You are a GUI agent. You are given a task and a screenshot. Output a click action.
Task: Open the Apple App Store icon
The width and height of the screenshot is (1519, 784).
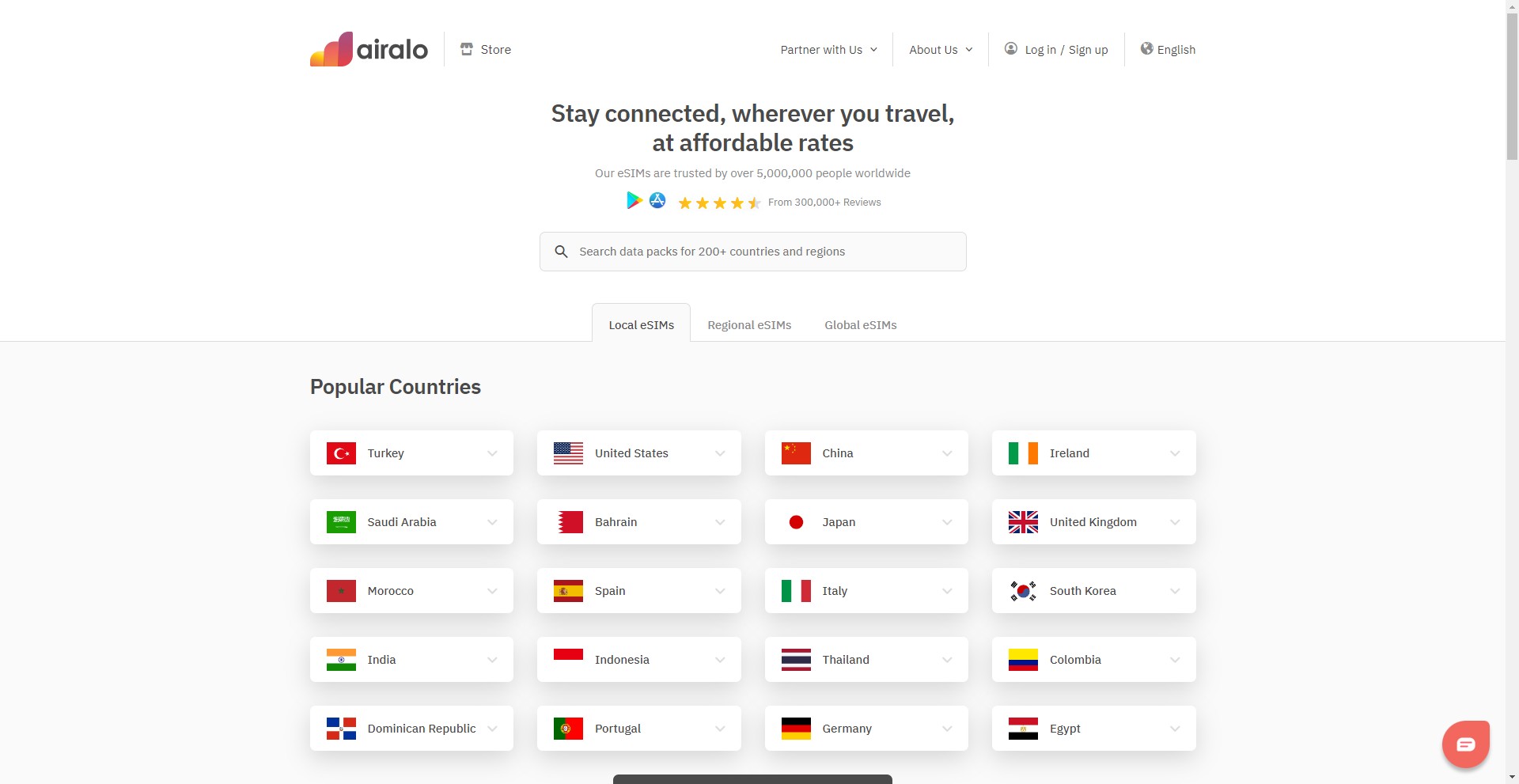pos(657,201)
